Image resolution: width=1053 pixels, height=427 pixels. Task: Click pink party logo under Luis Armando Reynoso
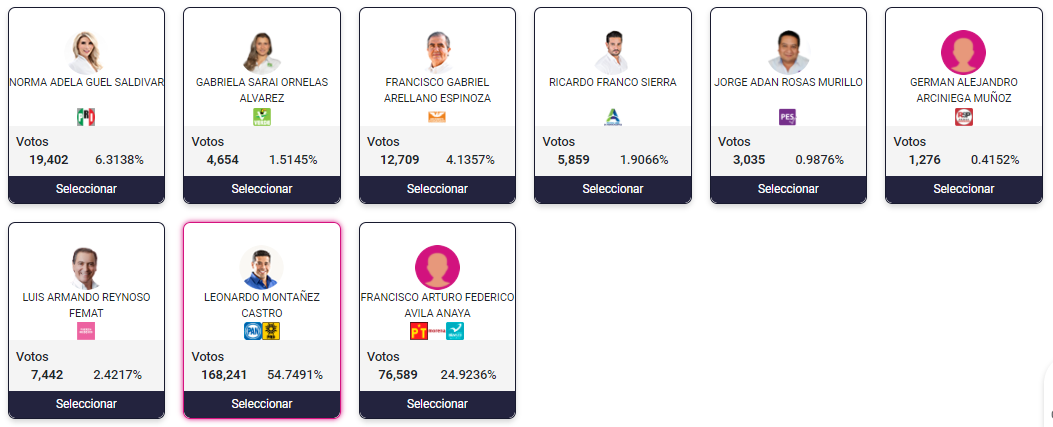[x=86, y=331]
